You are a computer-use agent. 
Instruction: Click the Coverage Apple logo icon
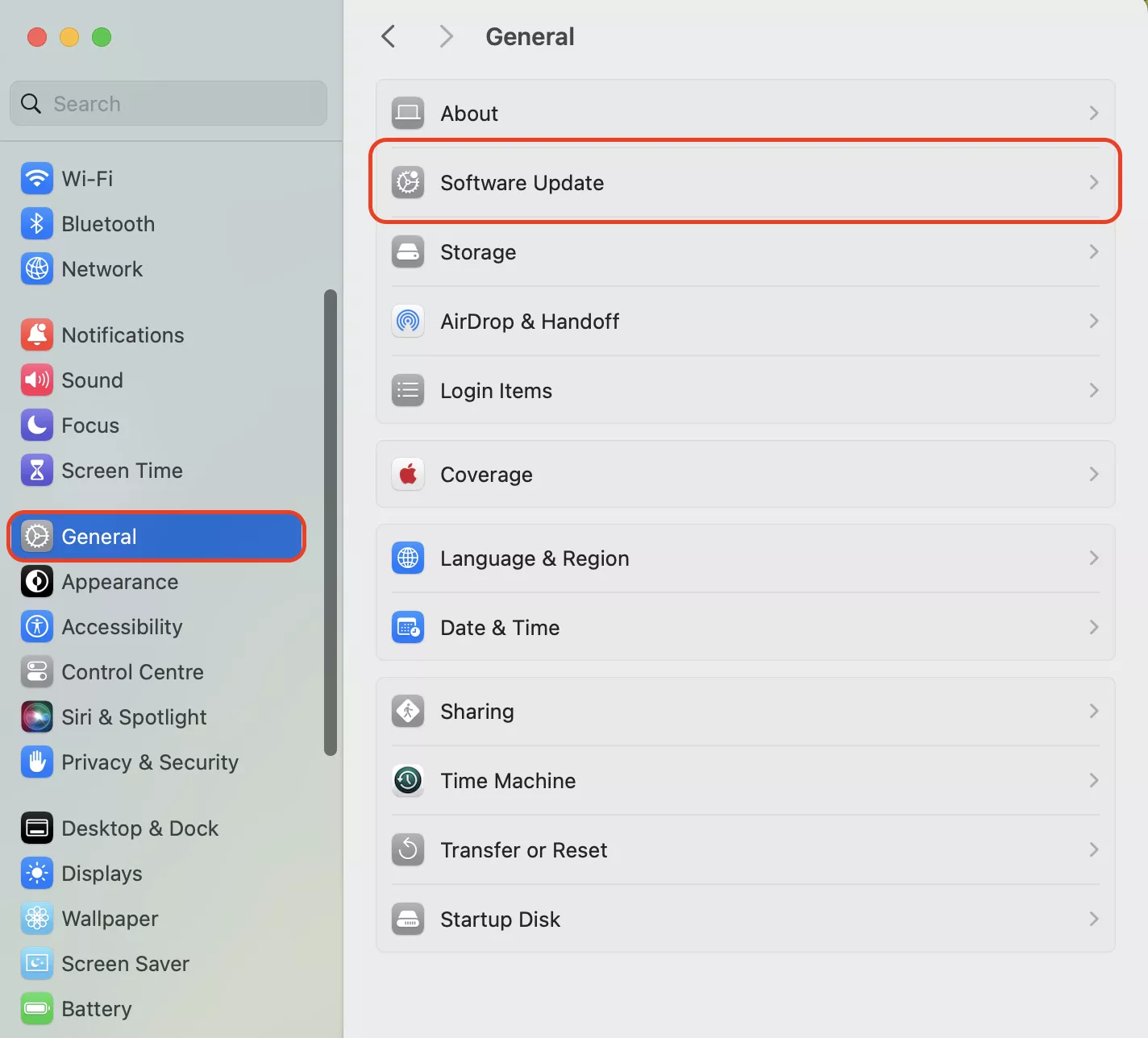[x=408, y=474]
